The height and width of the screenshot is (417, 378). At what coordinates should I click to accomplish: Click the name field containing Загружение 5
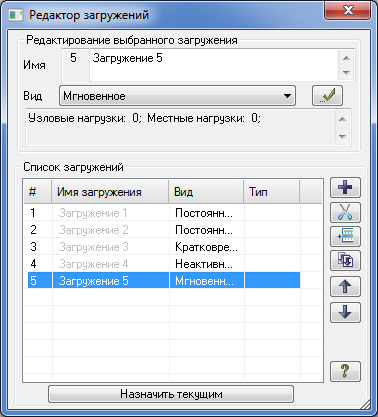point(214,65)
